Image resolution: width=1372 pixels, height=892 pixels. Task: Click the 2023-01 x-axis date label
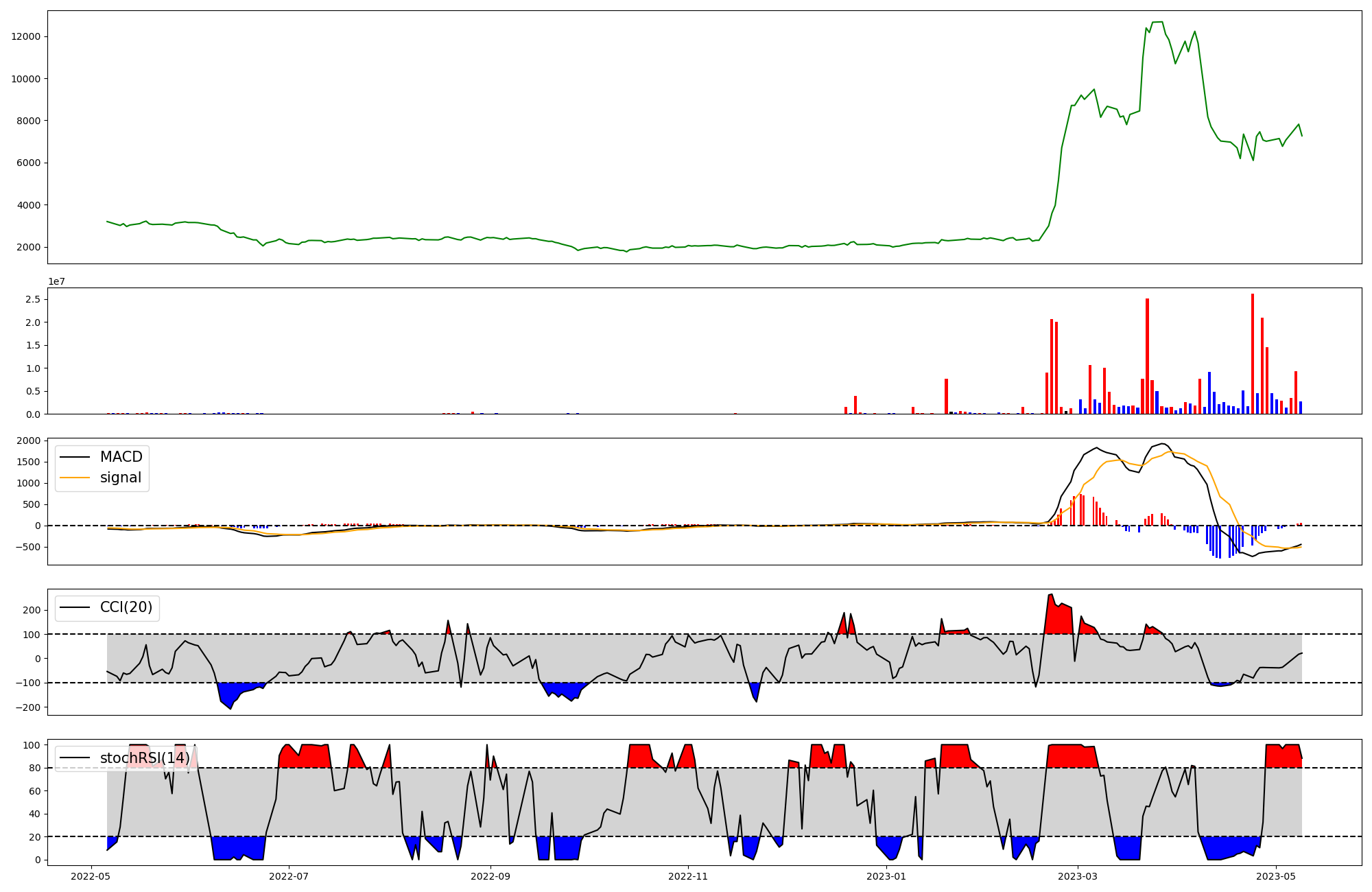coord(886,876)
